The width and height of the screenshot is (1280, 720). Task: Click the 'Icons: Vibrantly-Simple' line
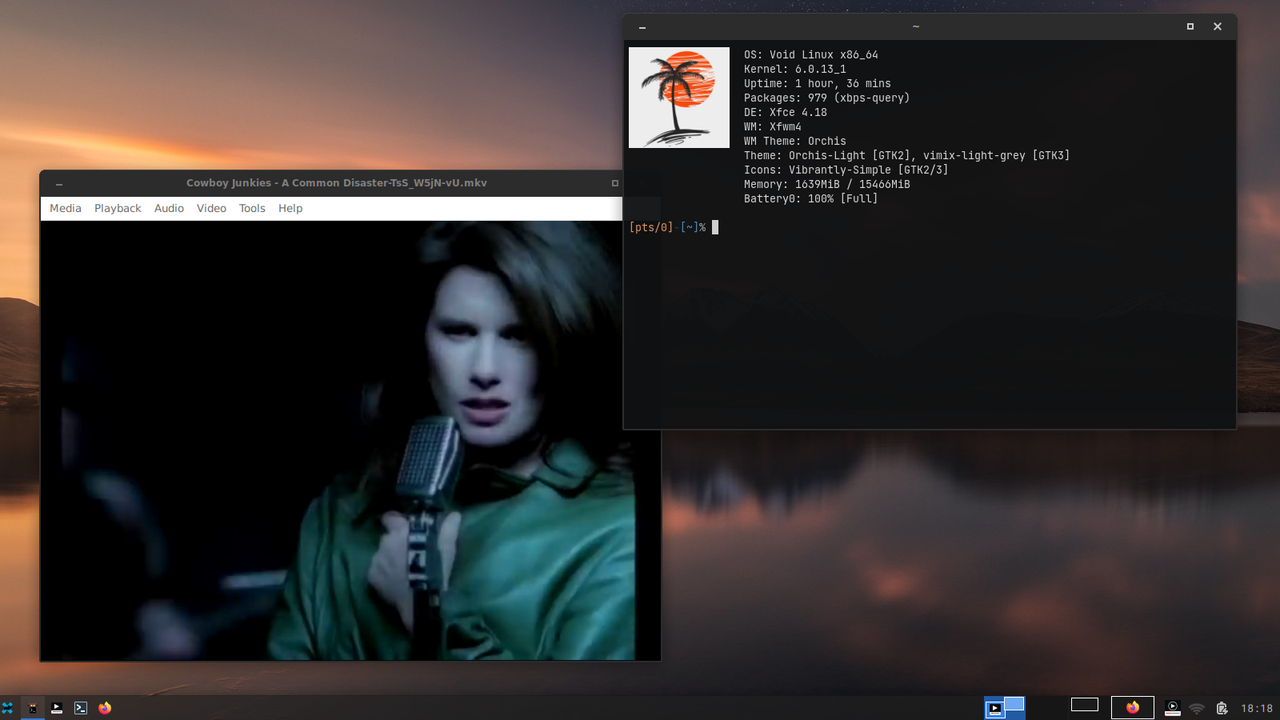click(846, 170)
